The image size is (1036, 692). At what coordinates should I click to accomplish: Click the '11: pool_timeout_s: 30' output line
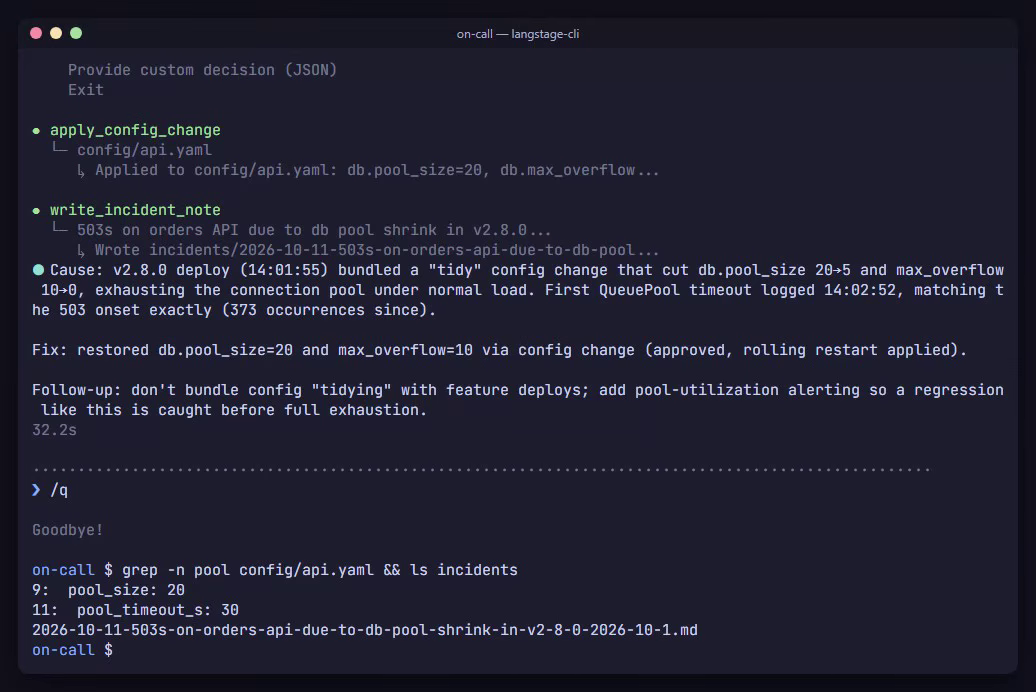[135, 610]
